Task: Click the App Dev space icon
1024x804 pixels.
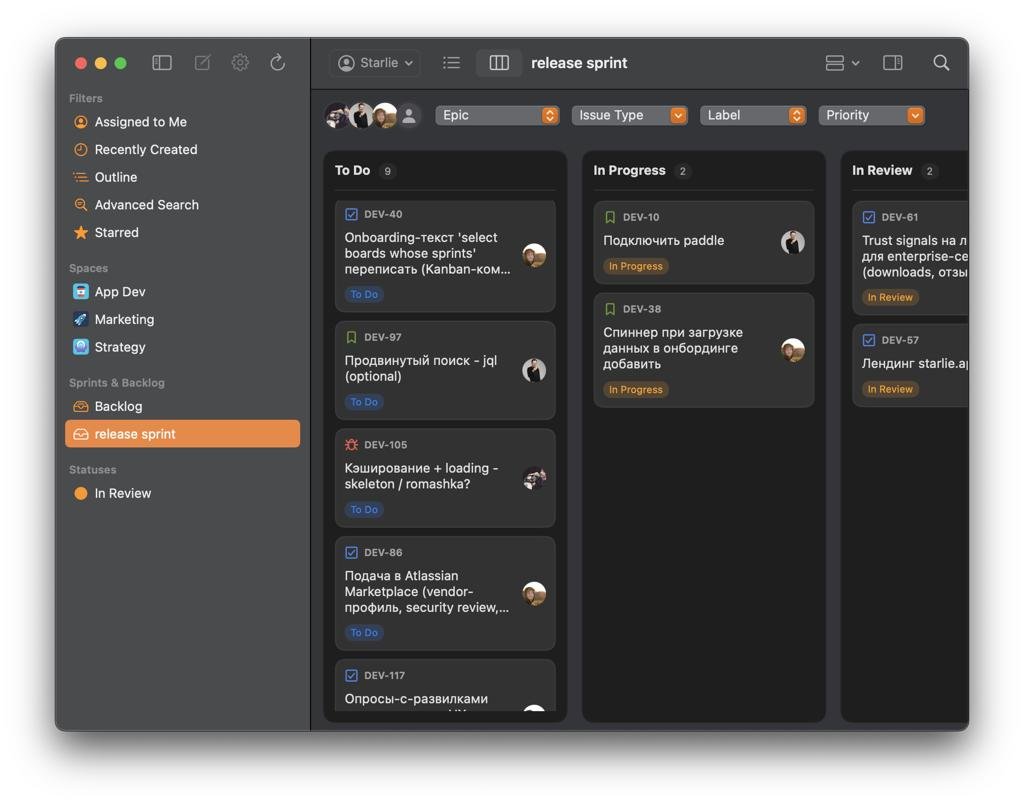Action: click(80, 292)
